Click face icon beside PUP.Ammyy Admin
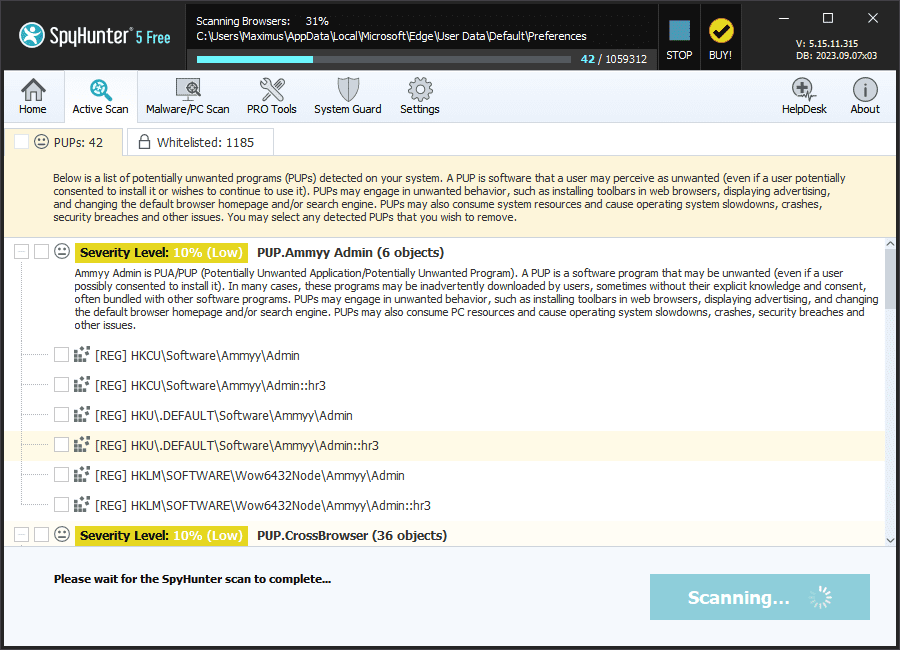The height and width of the screenshot is (650, 900). (x=62, y=252)
